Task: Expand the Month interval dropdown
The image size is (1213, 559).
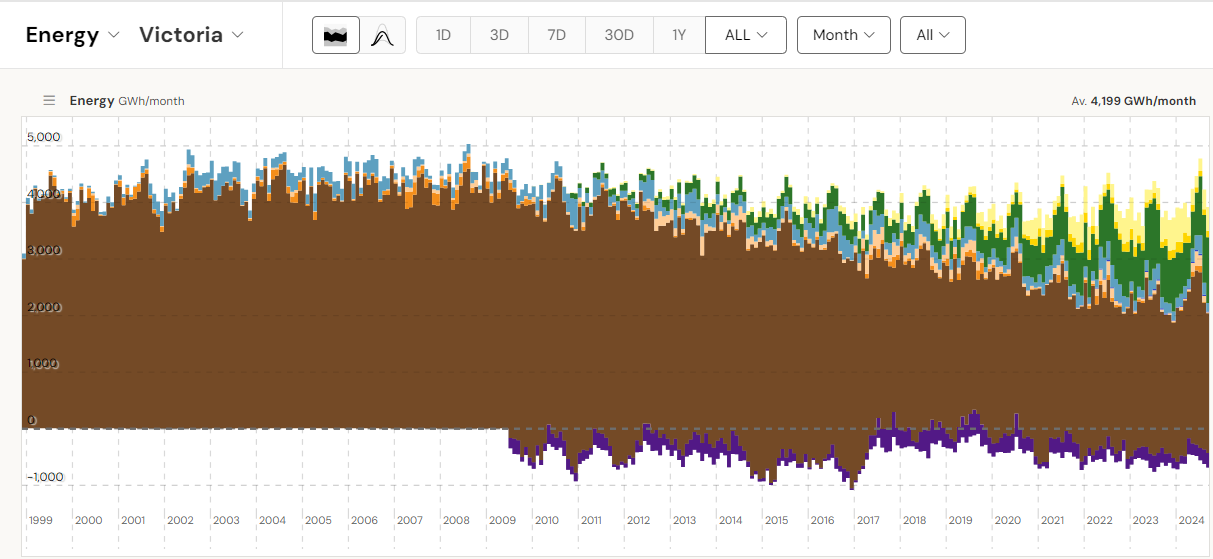Action: click(x=843, y=35)
